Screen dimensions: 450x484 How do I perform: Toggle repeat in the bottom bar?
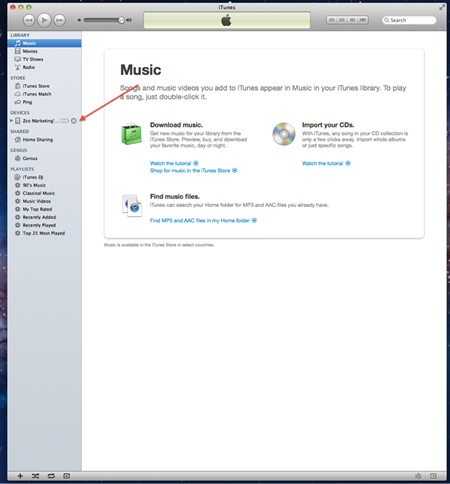(51, 476)
